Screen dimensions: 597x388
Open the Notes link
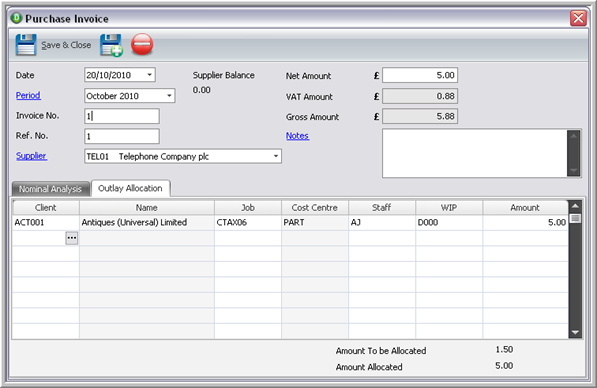(297, 136)
